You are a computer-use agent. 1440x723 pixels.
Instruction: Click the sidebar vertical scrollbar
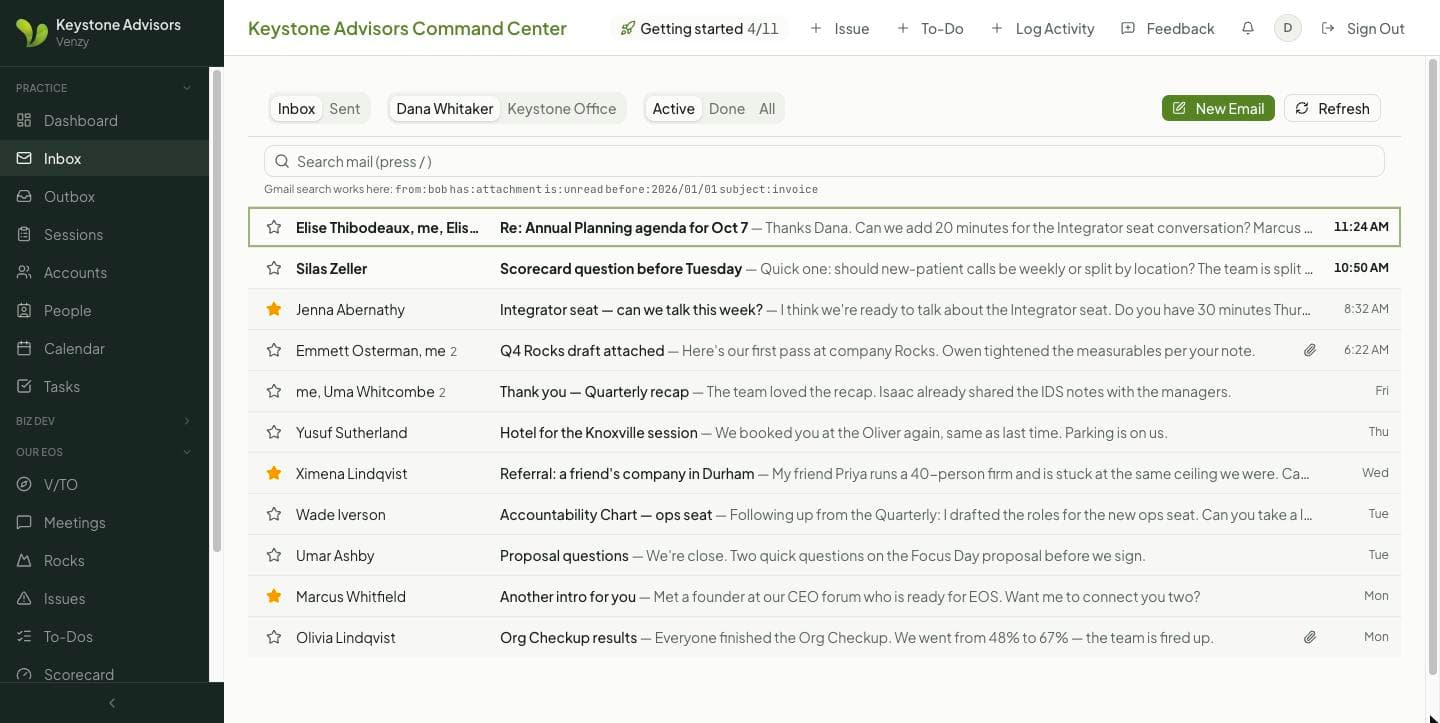(x=217, y=310)
